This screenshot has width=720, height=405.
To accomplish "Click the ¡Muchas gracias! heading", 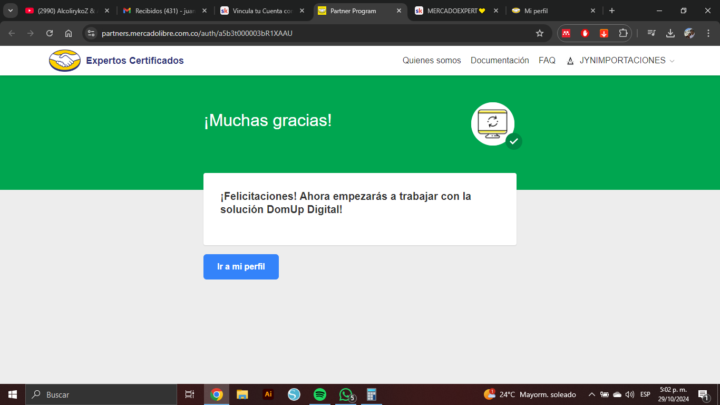I will click(x=268, y=120).
